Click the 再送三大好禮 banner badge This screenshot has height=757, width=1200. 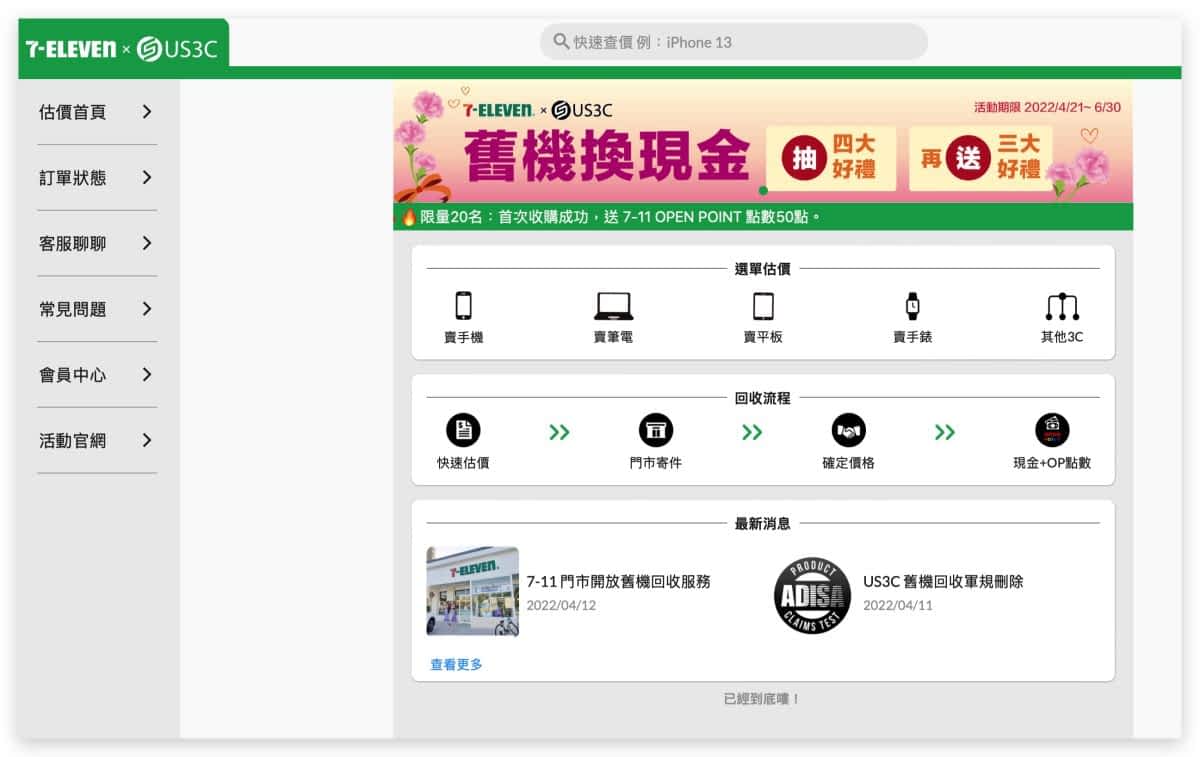[x=981, y=158]
